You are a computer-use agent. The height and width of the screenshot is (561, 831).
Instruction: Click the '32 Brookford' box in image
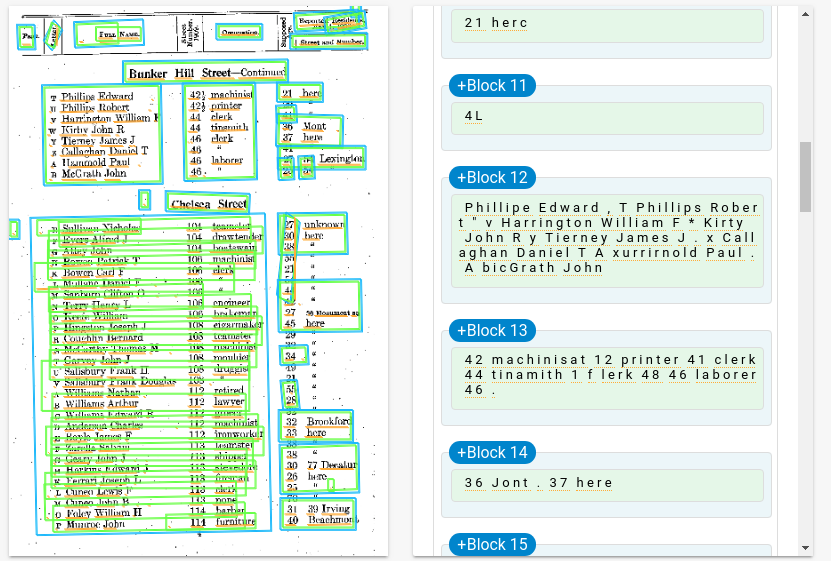pos(316,426)
